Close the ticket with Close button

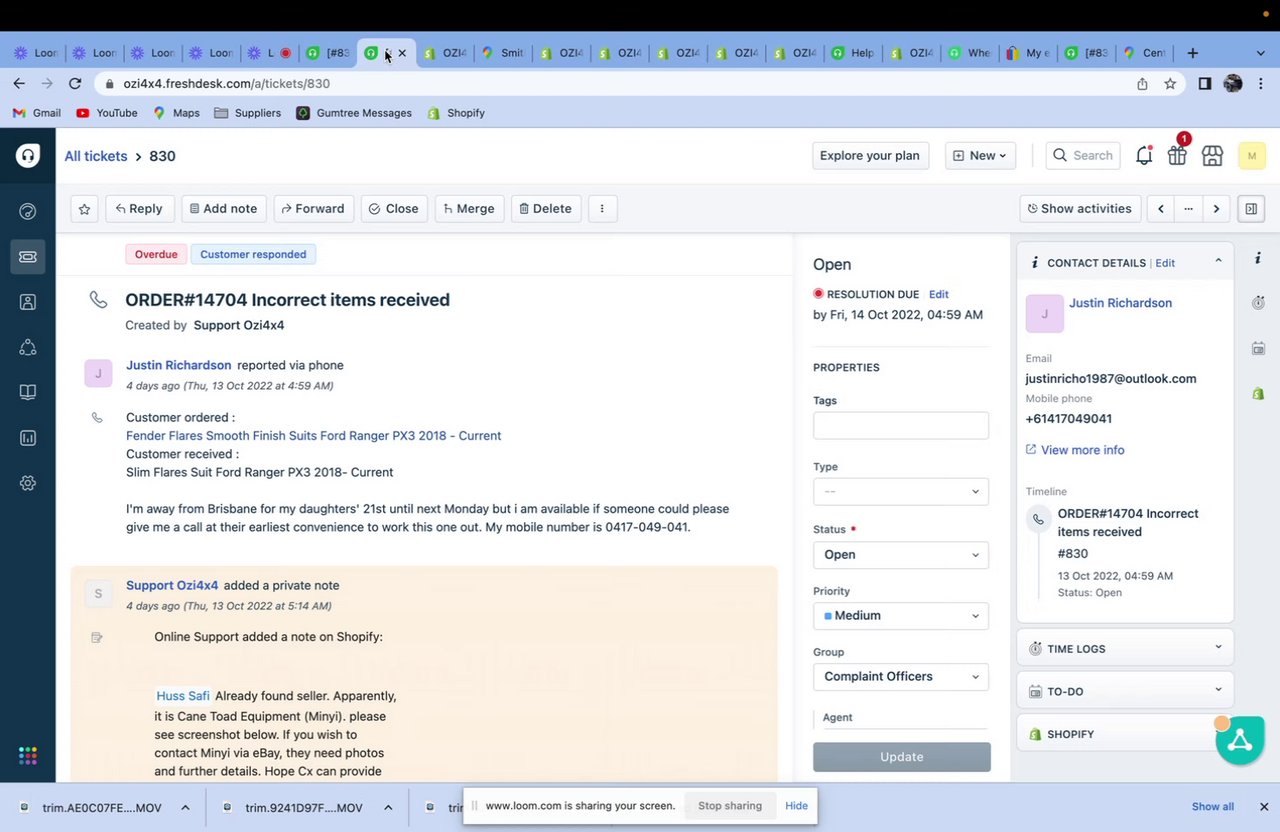394,208
